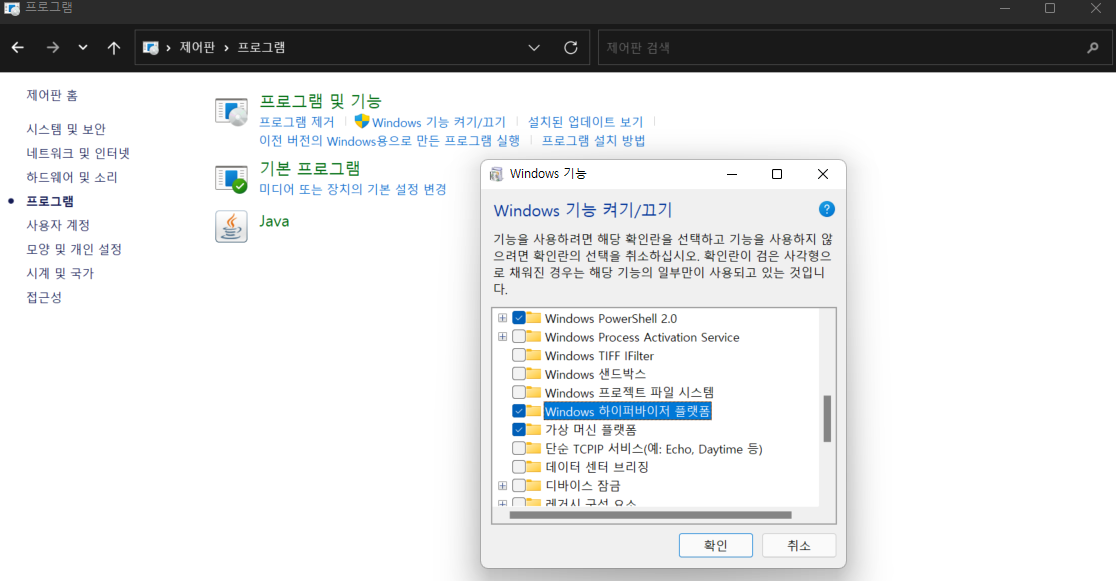
Task: Open 프로그램 설치 방법 link
Action: [x=593, y=141]
